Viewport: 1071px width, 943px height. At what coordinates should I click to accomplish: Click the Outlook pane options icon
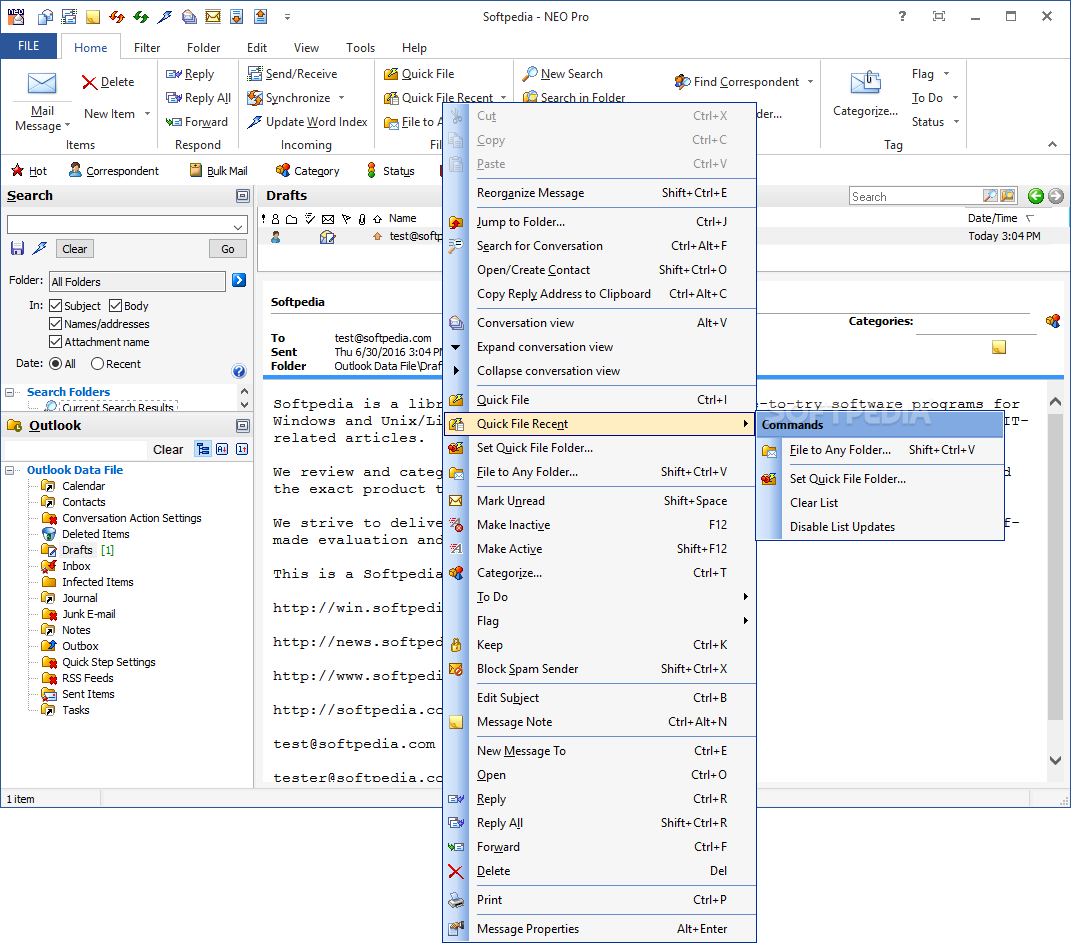(x=242, y=425)
